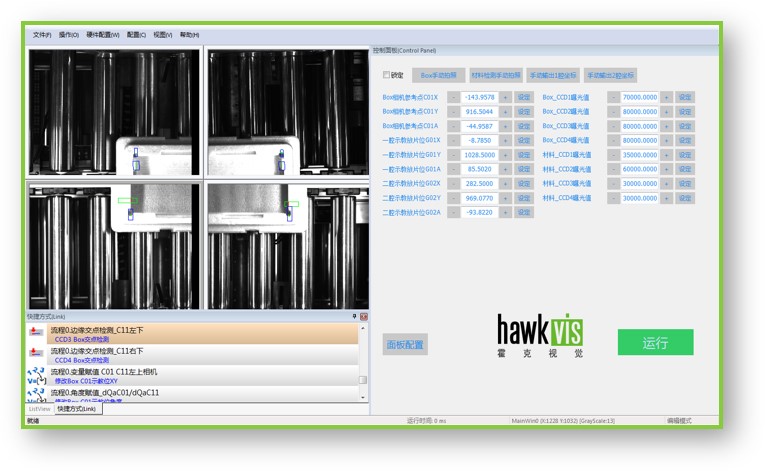
Task: Open the 帮助(H) menu
Action: tap(189, 35)
